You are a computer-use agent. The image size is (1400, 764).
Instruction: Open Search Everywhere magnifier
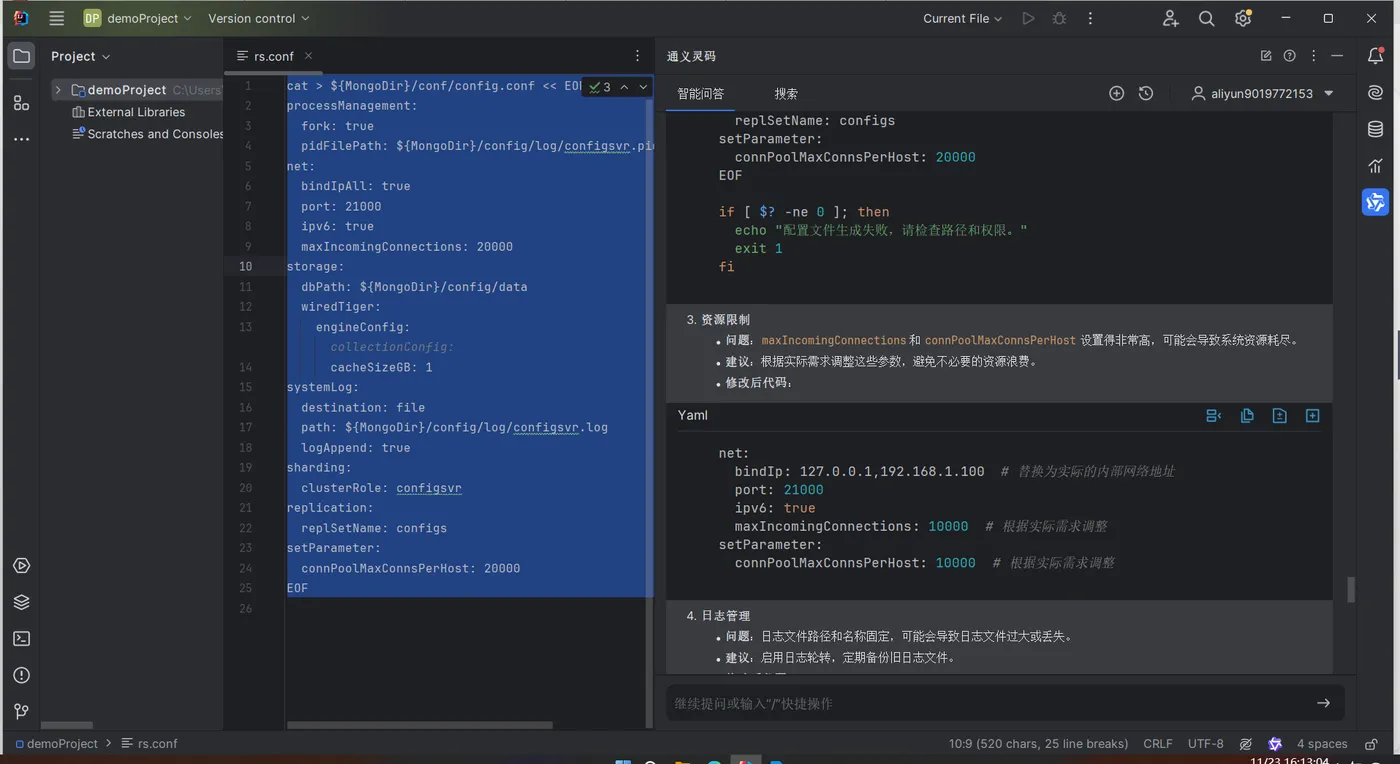[1207, 18]
